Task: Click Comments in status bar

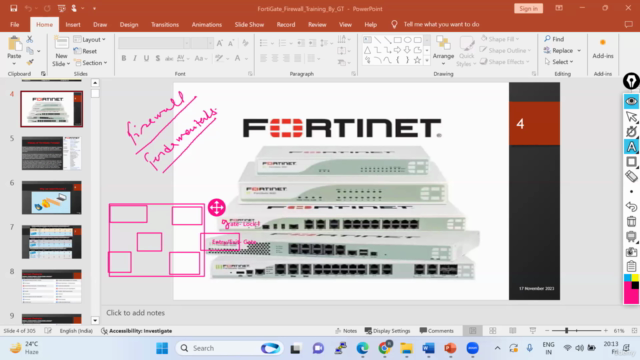Action: [x=436, y=331]
